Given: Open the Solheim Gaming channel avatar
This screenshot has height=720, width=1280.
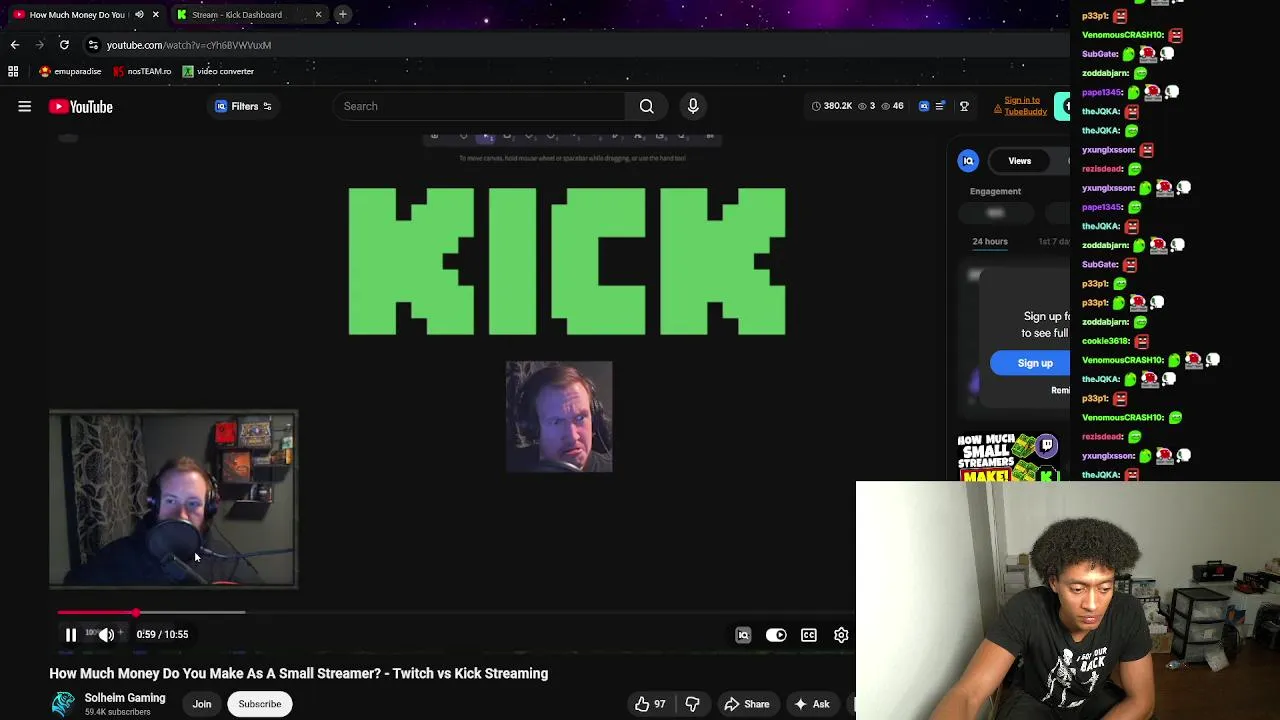Looking at the screenshot, I should coord(63,704).
